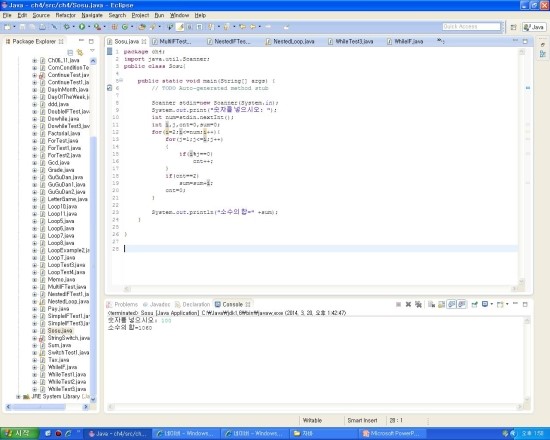550x440 pixels.
Task: Open the Refactor menu
Action: pos(66,15)
